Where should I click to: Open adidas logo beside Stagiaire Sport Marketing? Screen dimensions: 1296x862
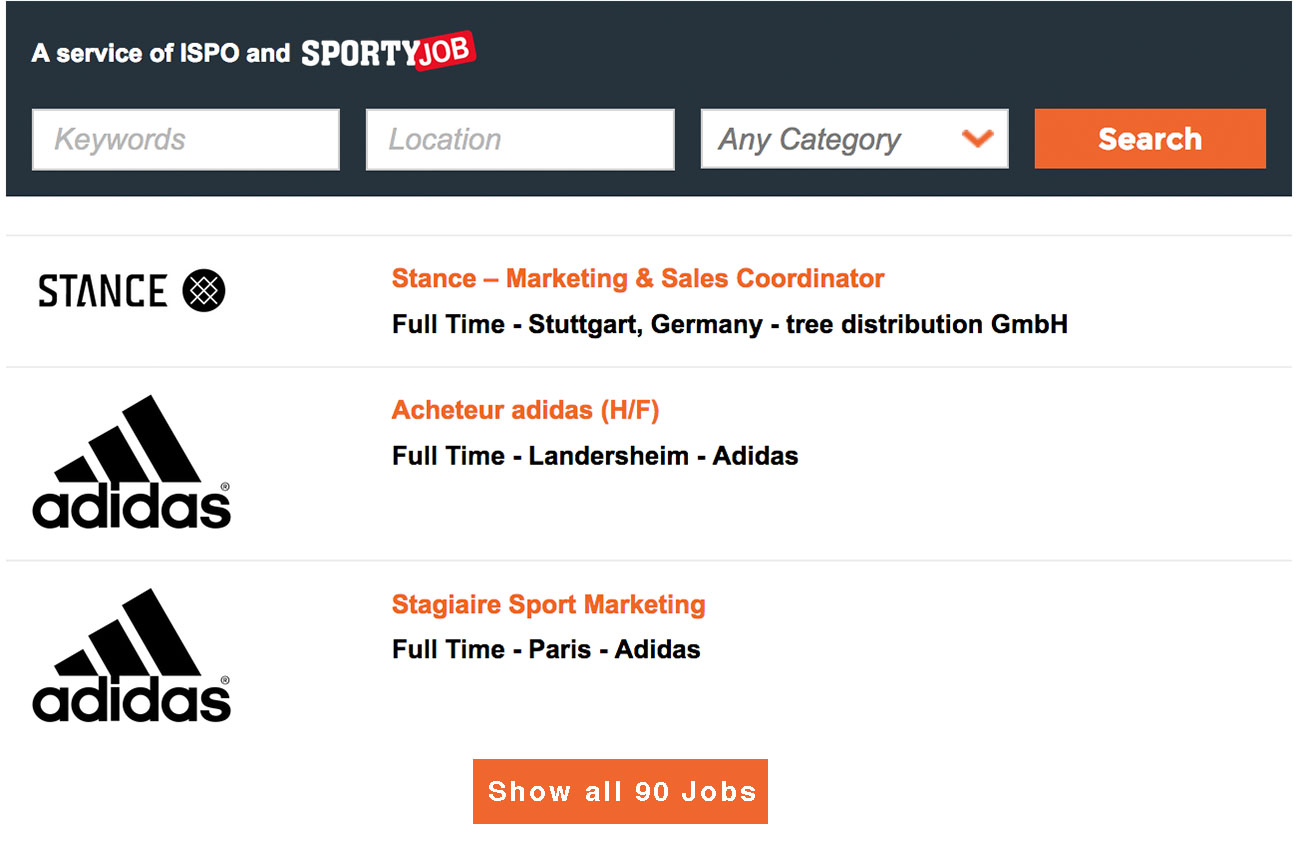(132, 655)
